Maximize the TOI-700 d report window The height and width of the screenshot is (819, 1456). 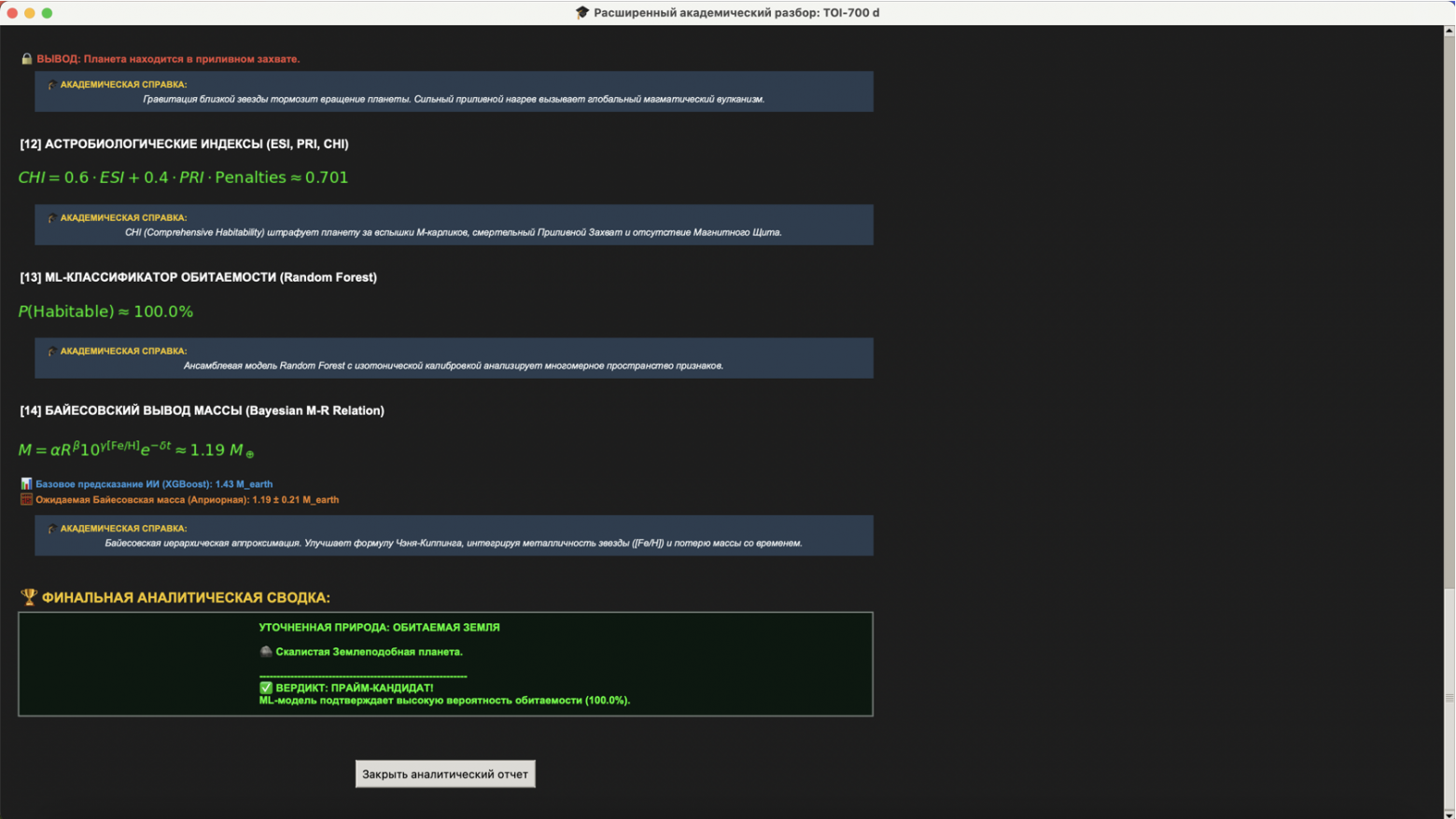click(x=47, y=13)
